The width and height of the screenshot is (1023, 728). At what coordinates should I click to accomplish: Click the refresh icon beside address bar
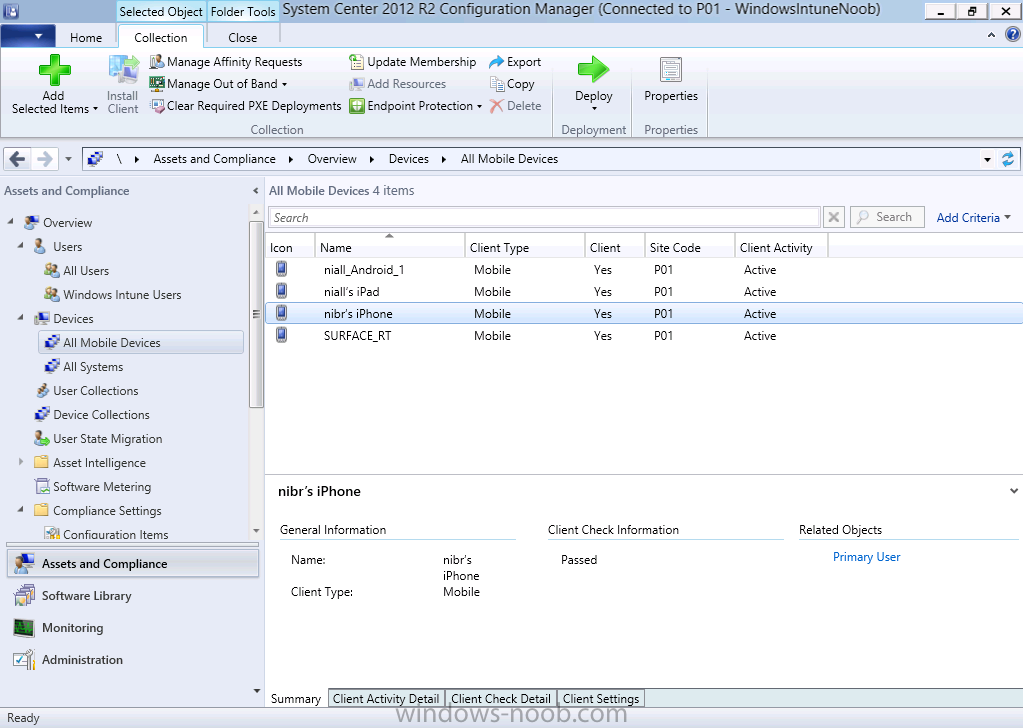point(1008,159)
